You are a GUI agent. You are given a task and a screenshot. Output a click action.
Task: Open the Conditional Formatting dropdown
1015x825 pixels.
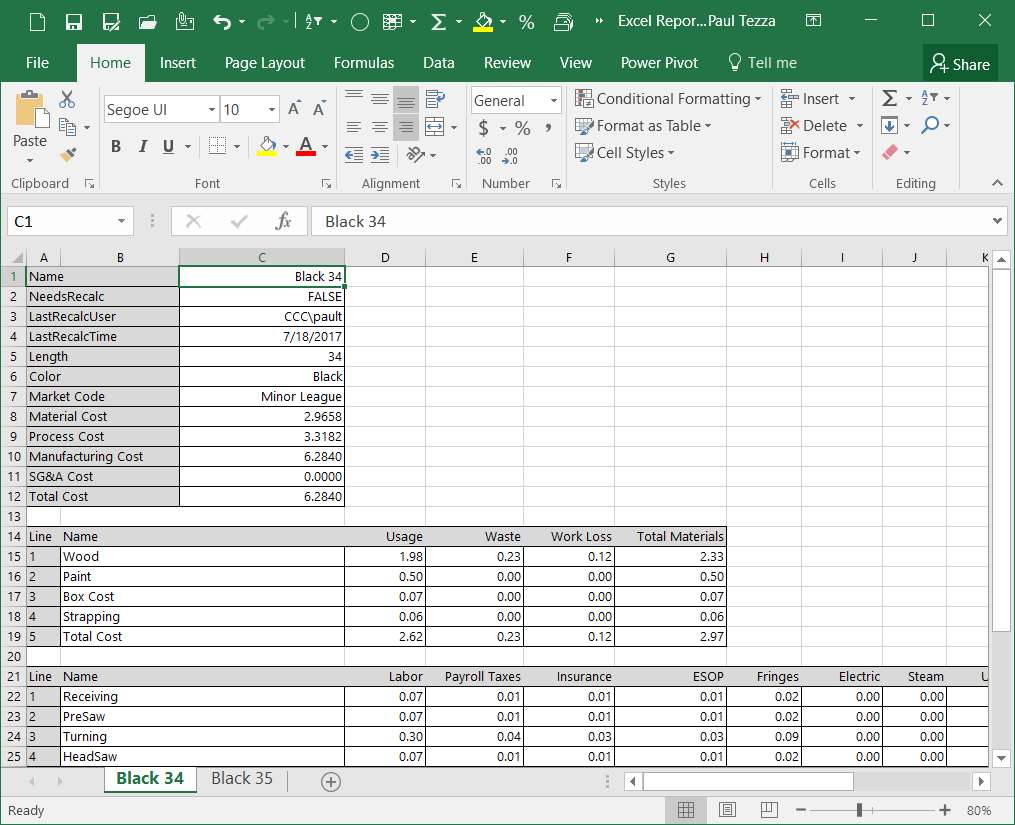(x=668, y=98)
